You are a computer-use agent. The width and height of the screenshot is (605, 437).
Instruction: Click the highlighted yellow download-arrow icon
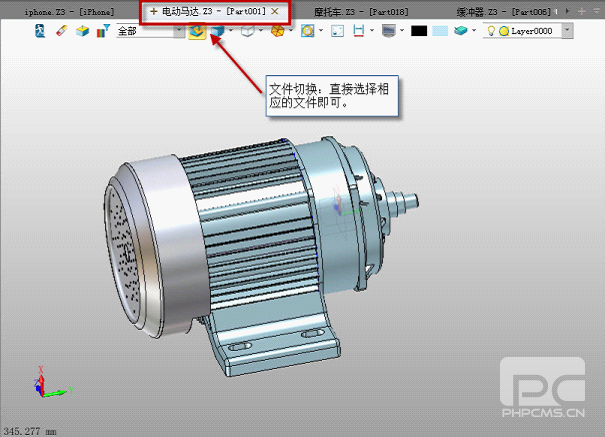coord(197,31)
